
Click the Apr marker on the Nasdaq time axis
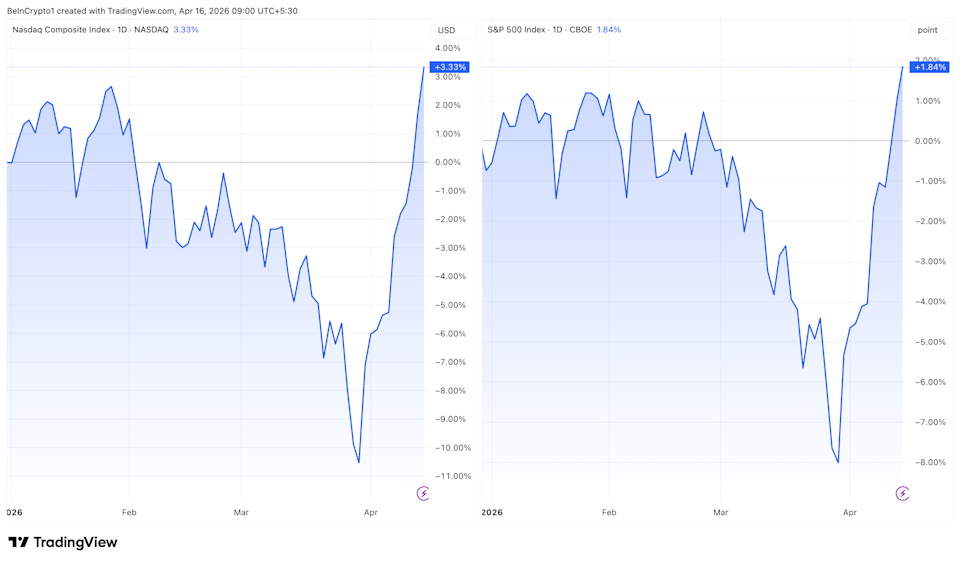369,512
